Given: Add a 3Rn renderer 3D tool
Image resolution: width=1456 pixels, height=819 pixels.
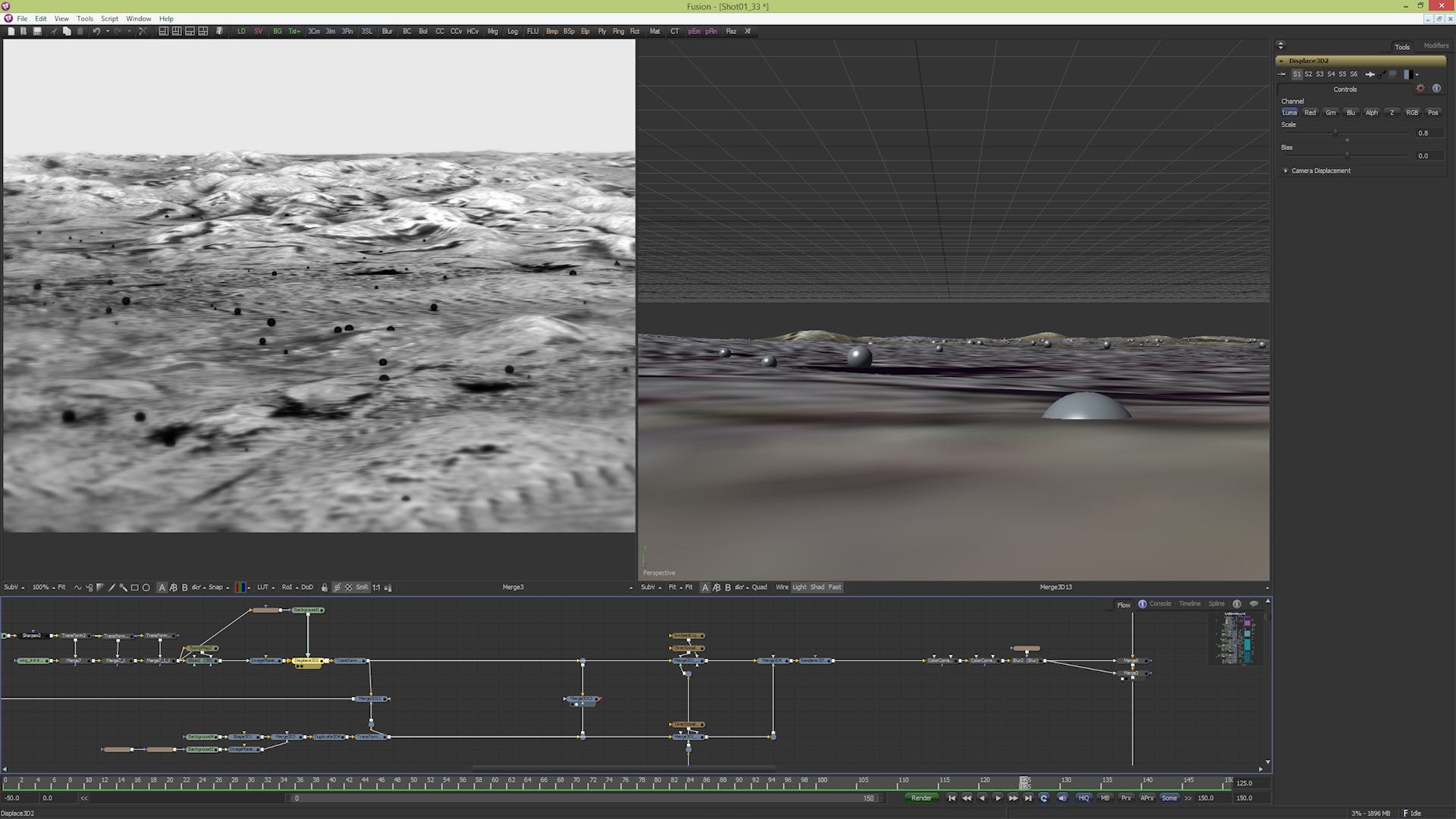Looking at the screenshot, I should (347, 31).
